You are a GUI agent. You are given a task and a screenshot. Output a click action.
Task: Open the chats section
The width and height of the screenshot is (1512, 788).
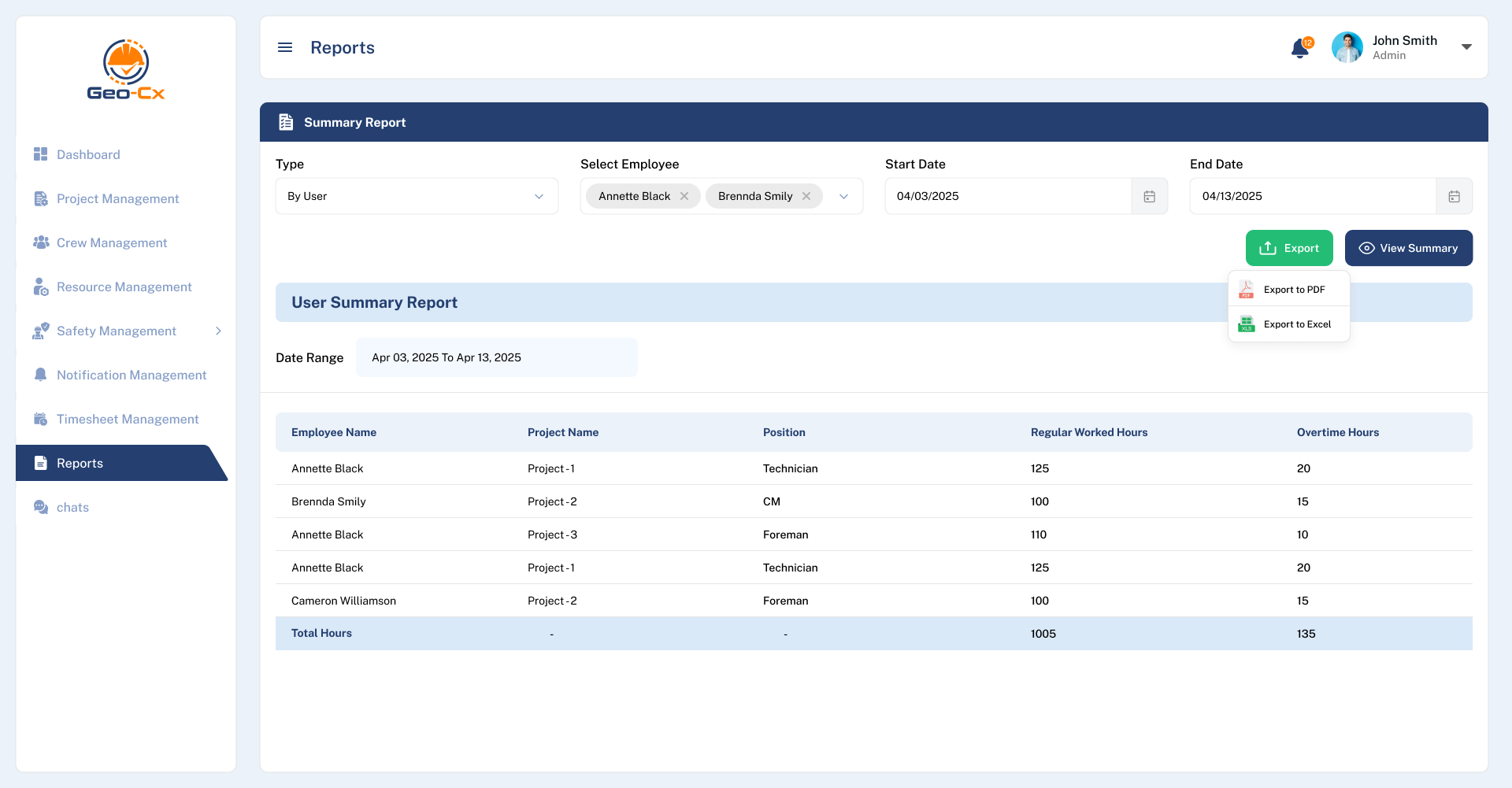point(72,507)
